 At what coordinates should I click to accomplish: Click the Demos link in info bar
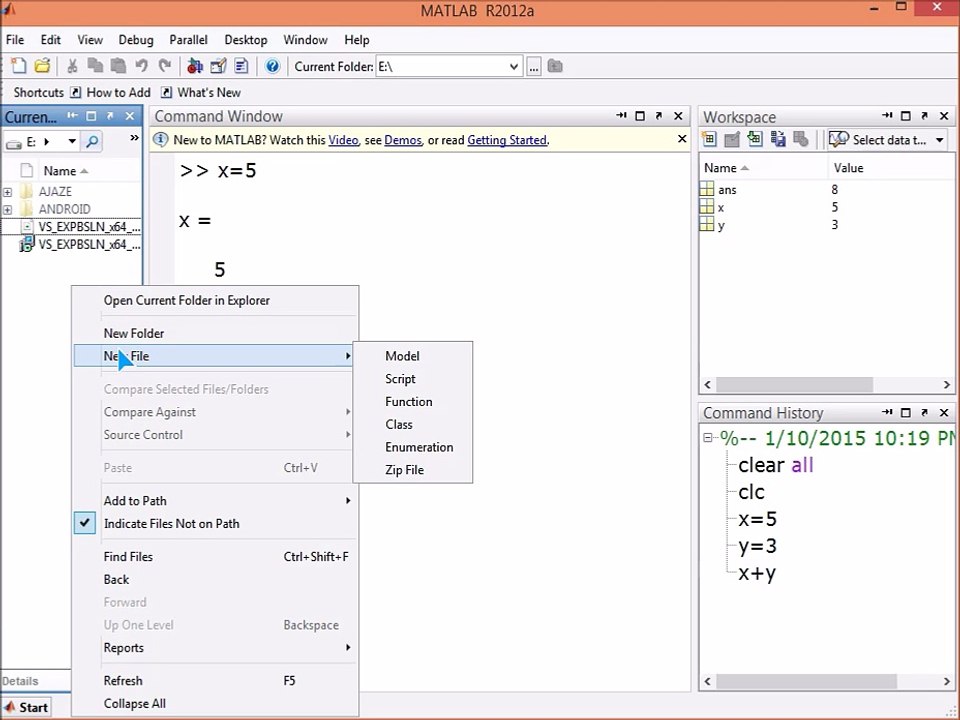tap(403, 140)
